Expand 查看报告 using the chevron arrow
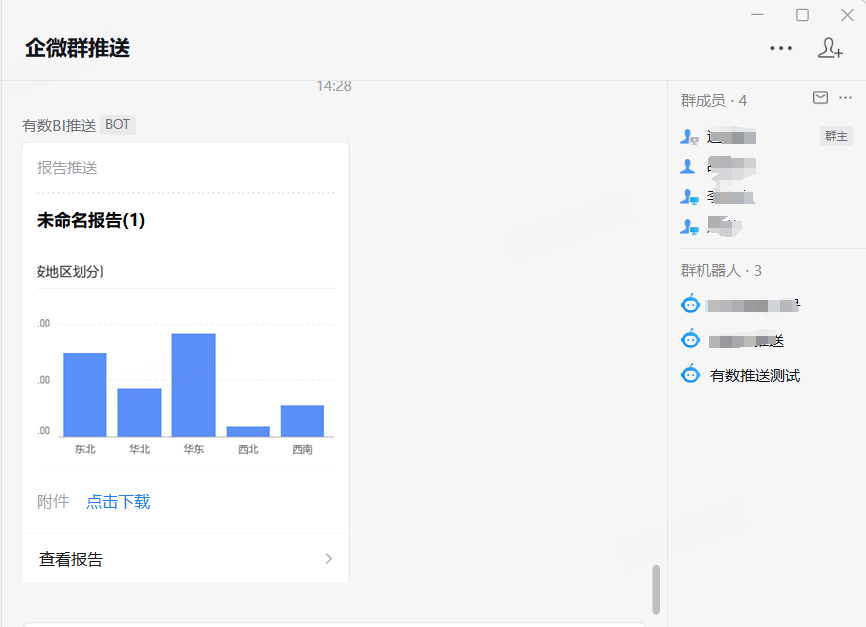The height and width of the screenshot is (627, 866). [x=328, y=559]
